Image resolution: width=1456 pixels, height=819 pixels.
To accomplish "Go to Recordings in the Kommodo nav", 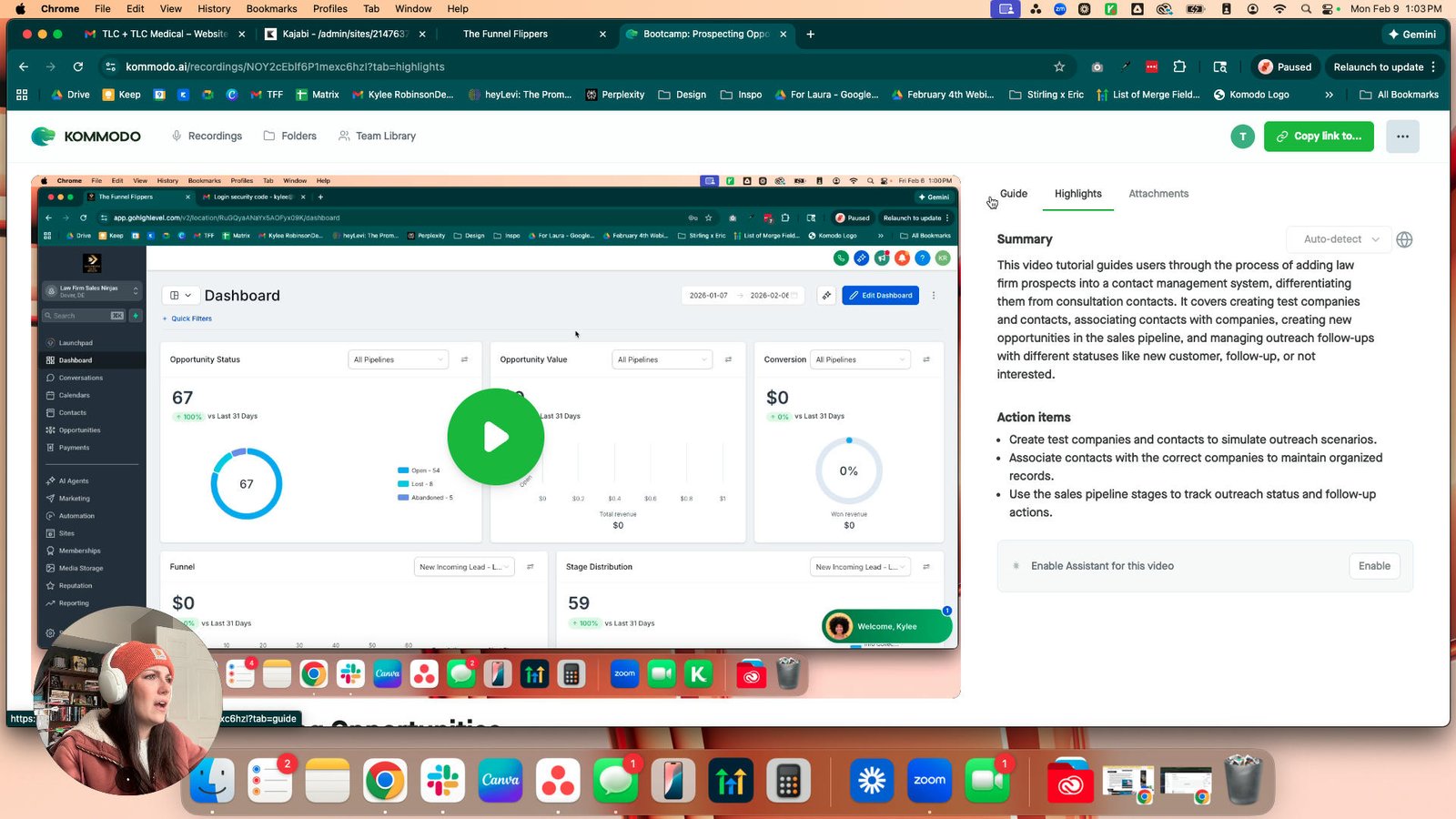I will tap(207, 136).
